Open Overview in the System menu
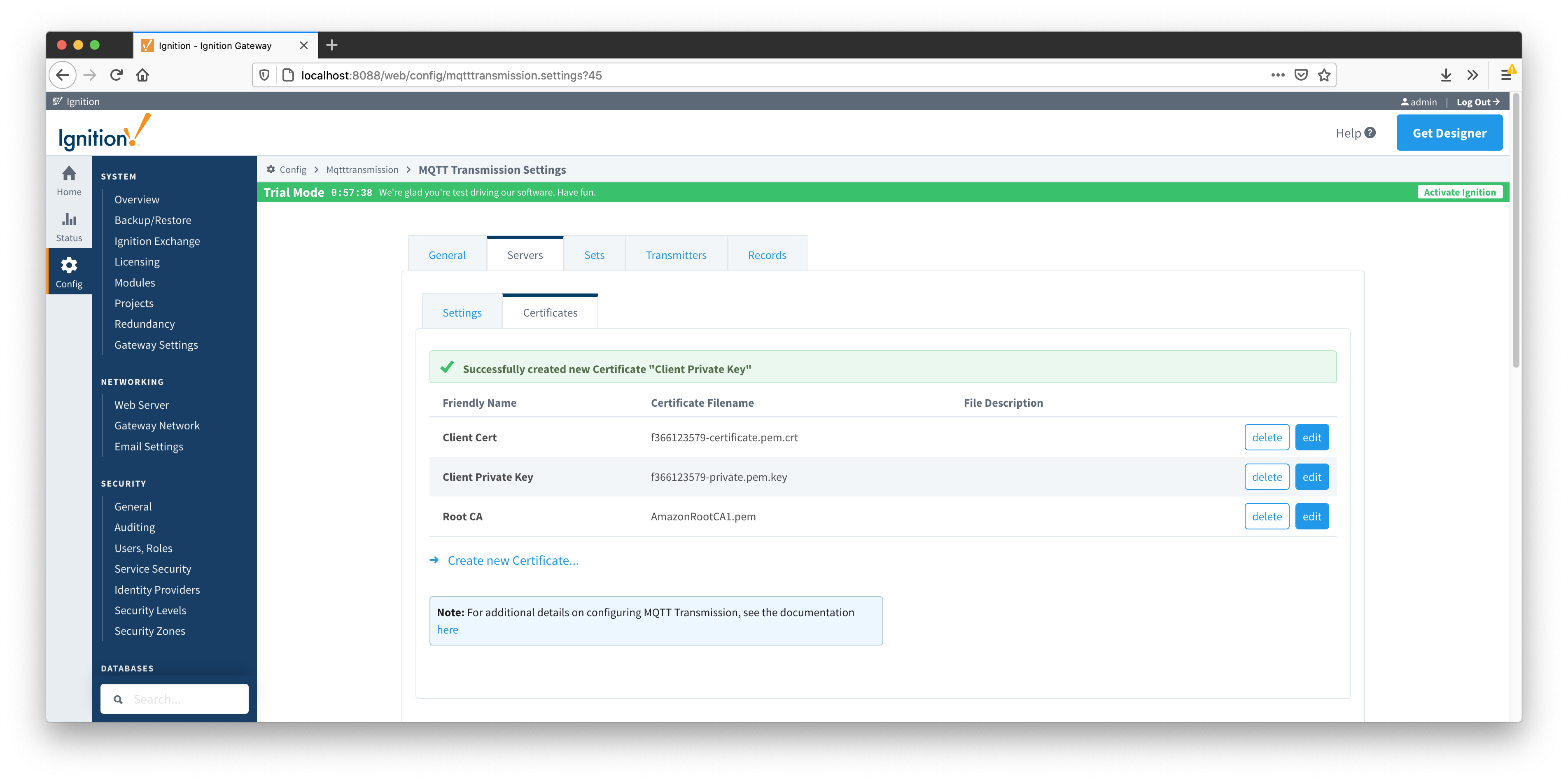 pos(137,200)
